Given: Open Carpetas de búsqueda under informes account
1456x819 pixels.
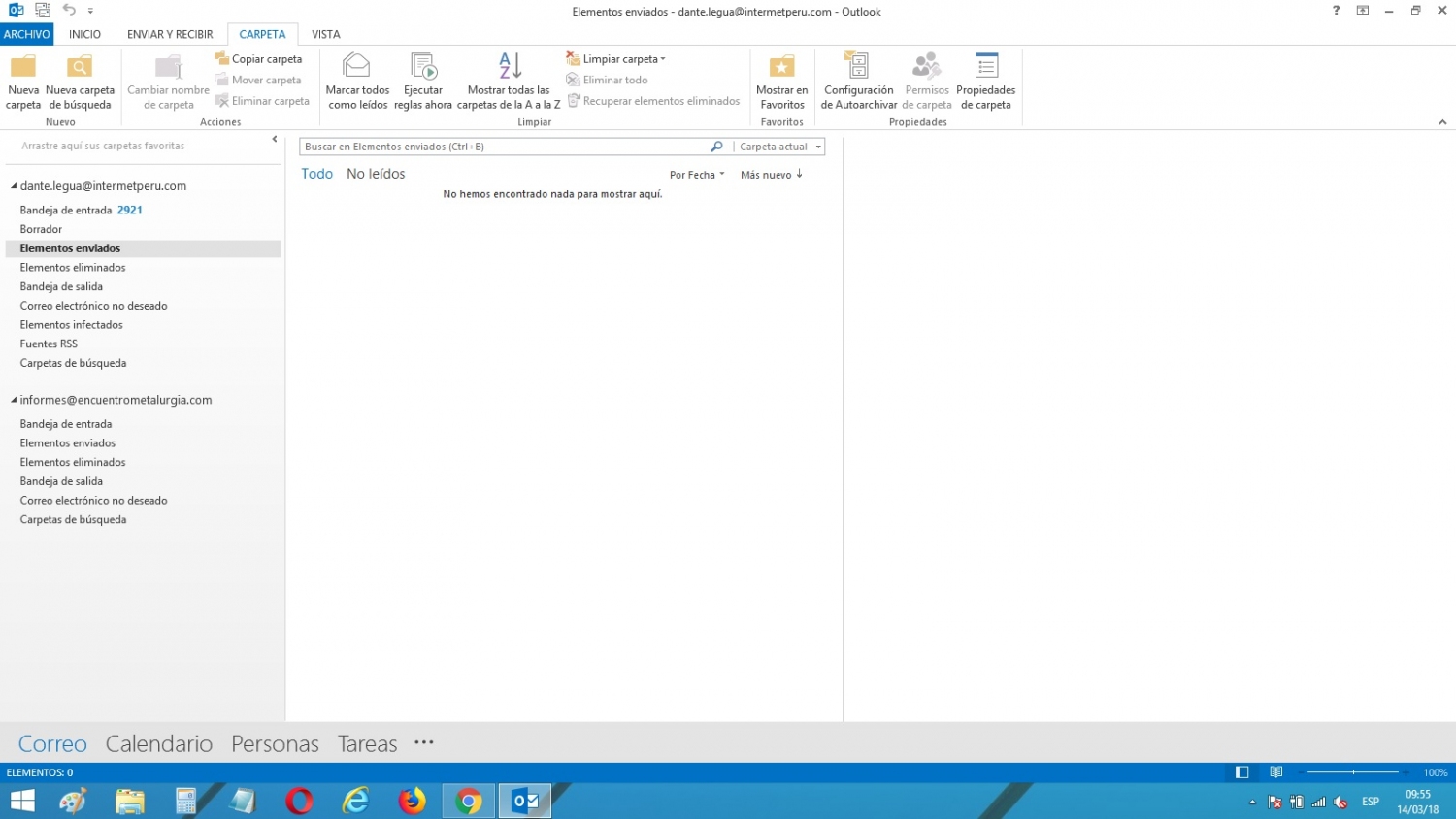Looking at the screenshot, I should [73, 520].
